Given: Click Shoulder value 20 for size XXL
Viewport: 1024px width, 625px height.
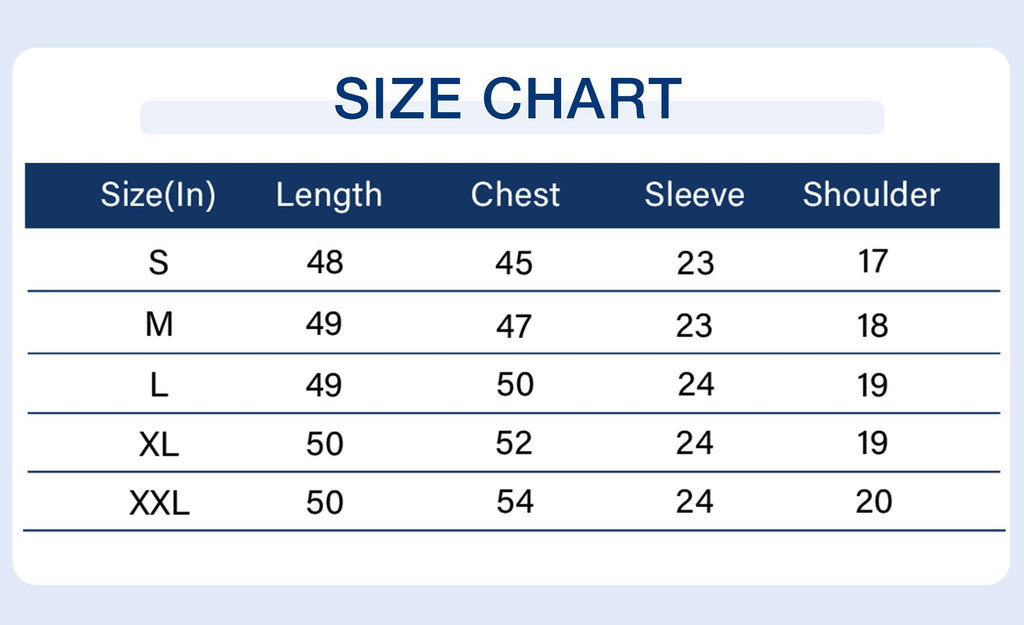Looking at the screenshot, I should 873,501.
